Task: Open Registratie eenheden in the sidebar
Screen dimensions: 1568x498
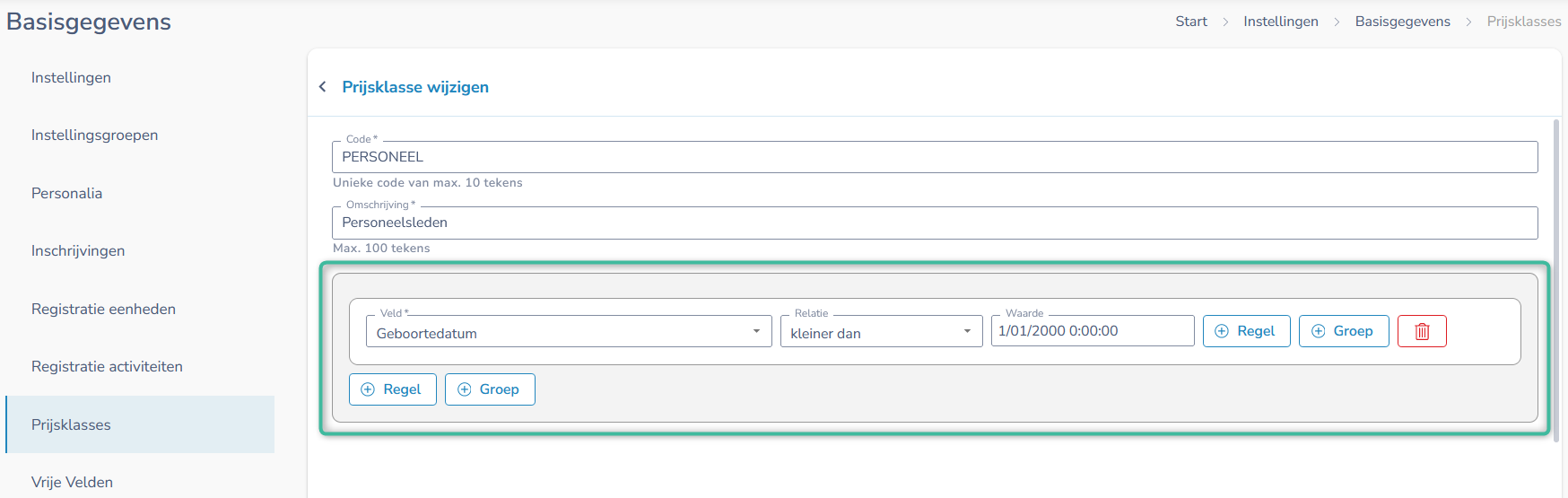Action: (x=103, y=310)
